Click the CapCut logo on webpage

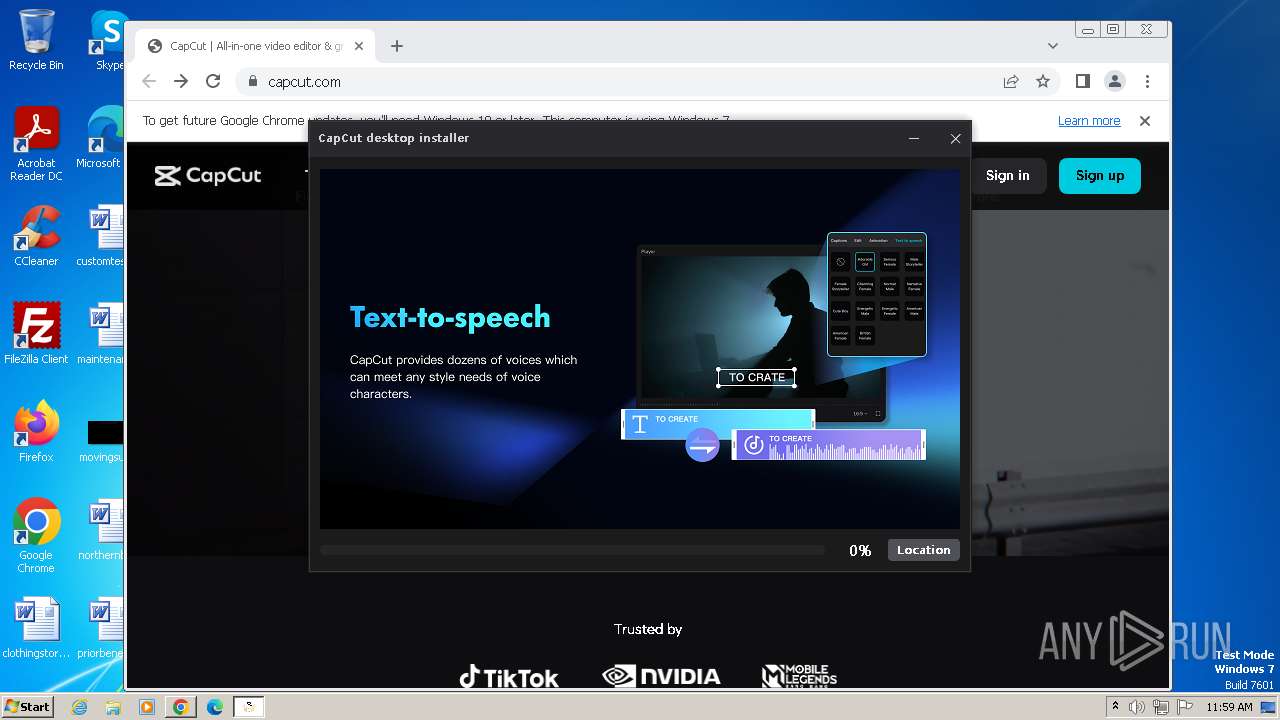[x=208, y=176]
